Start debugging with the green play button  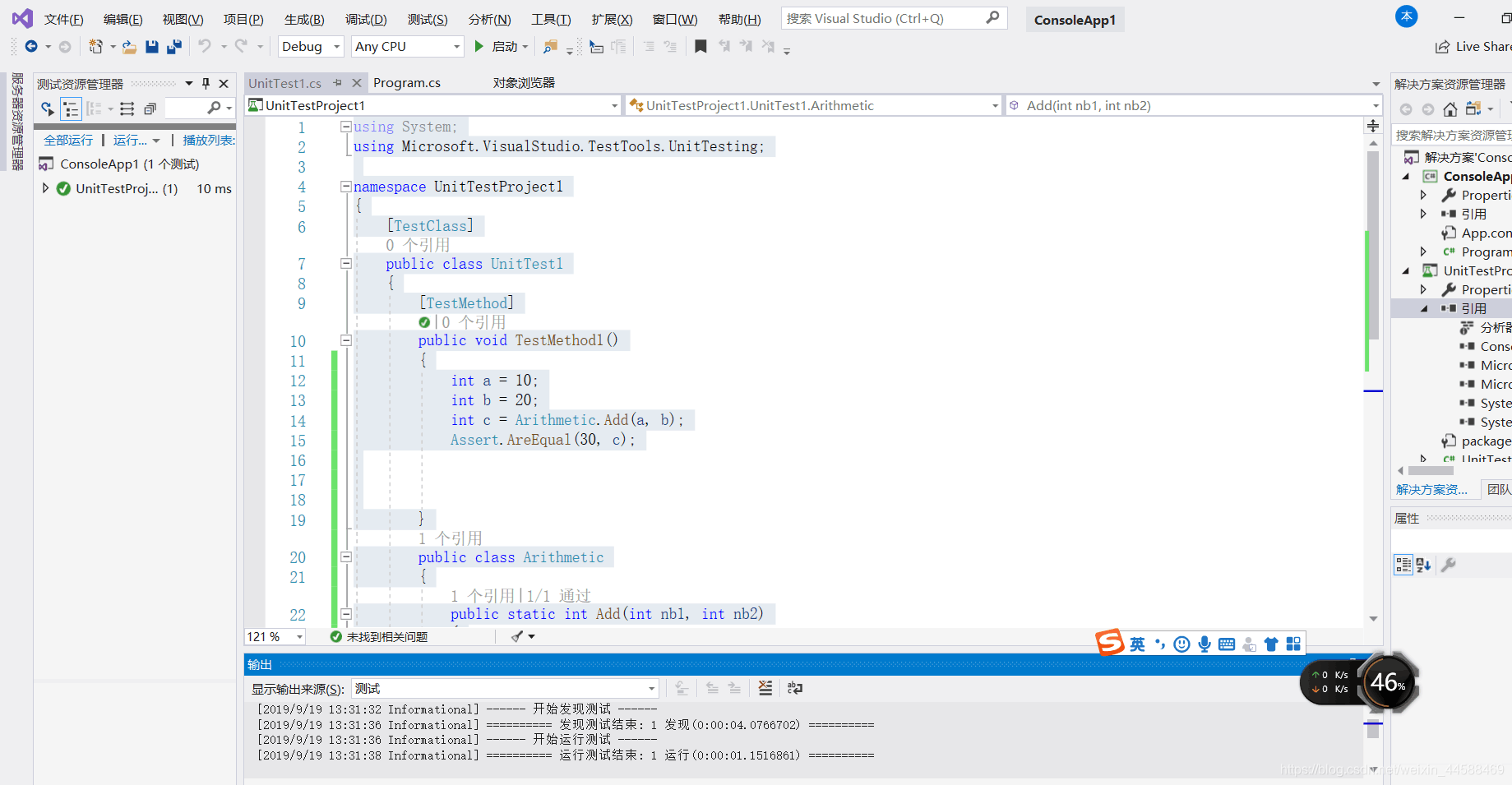coord(479,47)
